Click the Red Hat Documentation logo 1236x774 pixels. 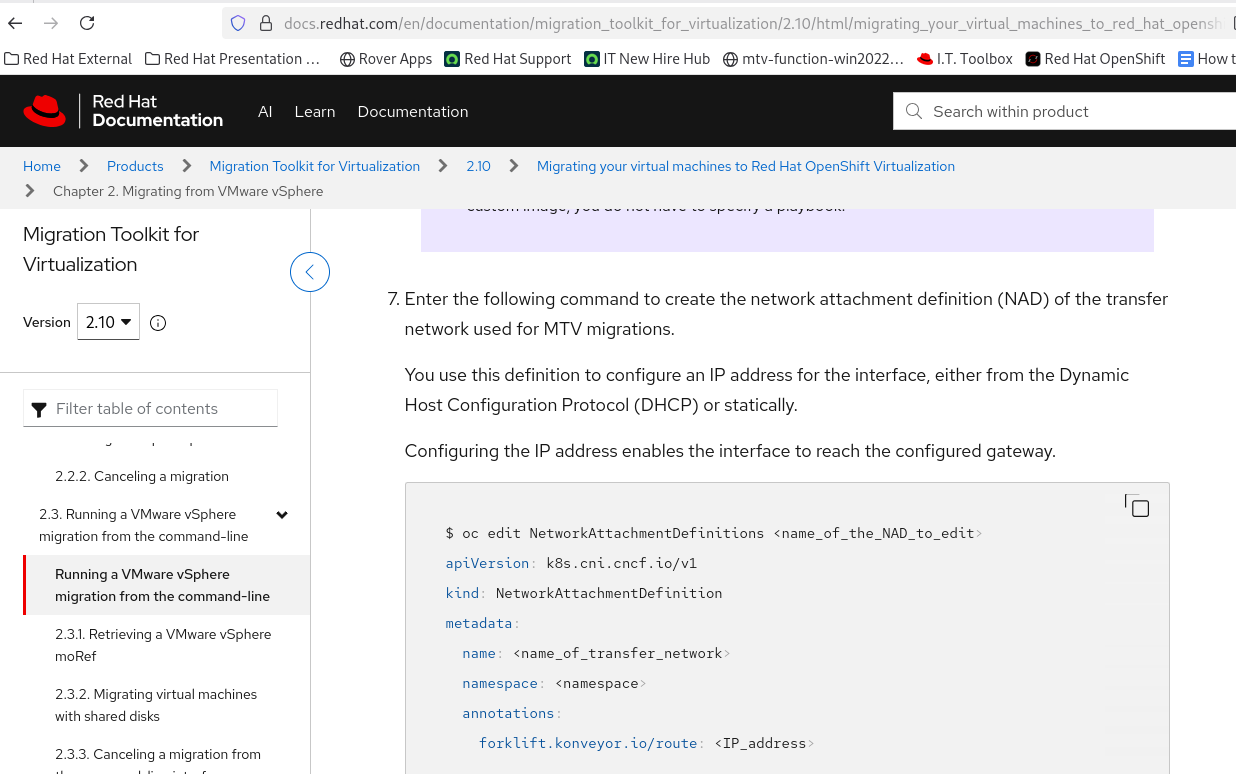tap(123, 111)
